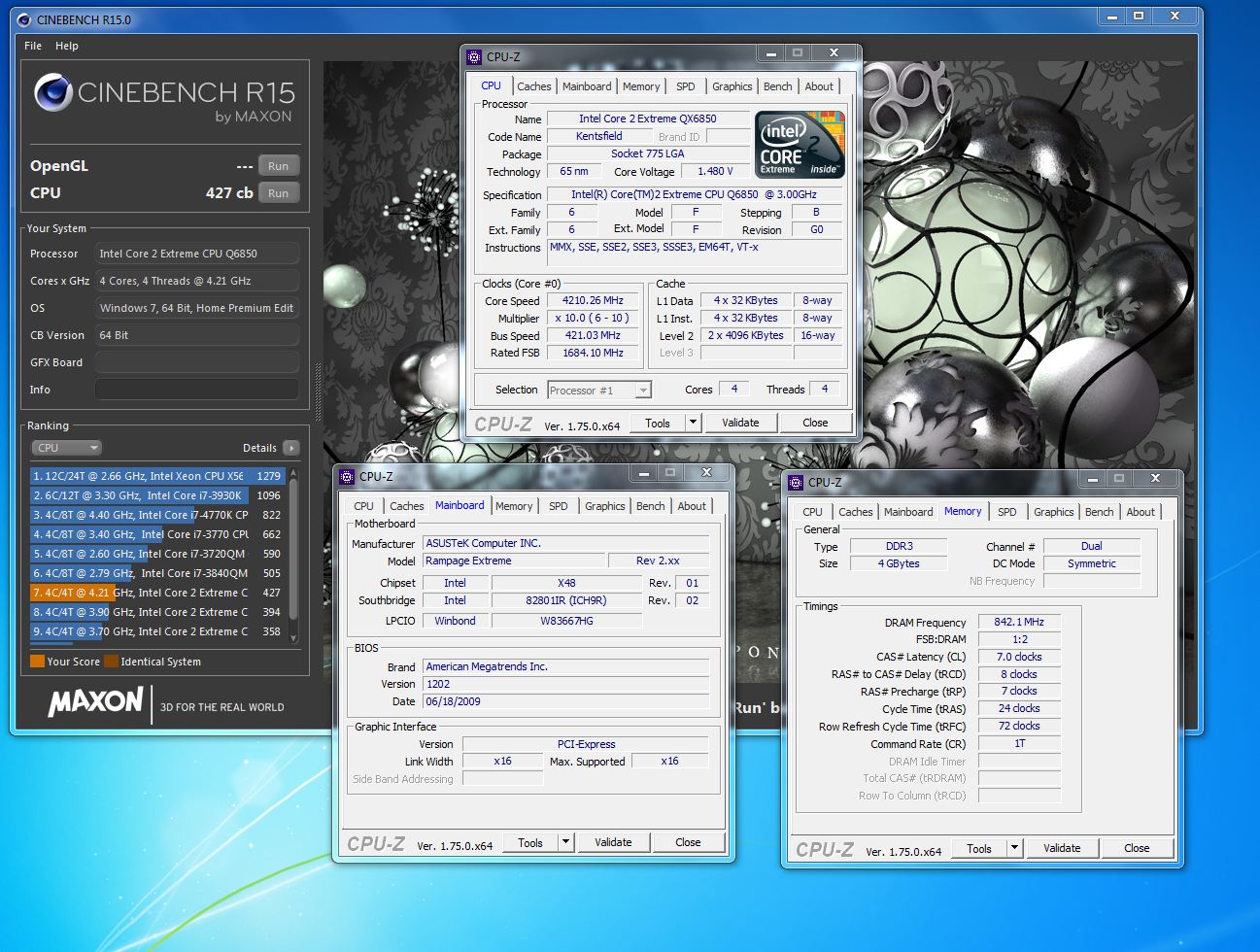
Task: Click the Rampage Extreme model field
Action: pyautogui.click(x=514, y=561)
